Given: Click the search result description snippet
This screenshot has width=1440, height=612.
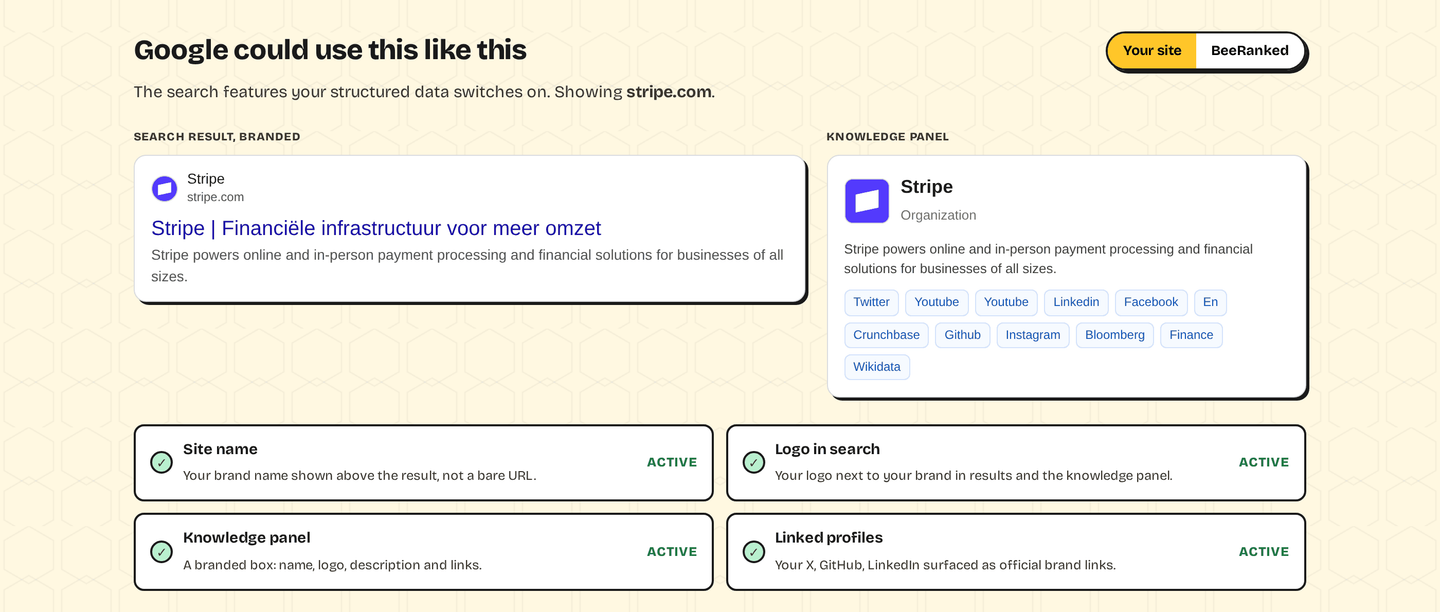Looking at the screenshot, I should click(x=467, y=265).
